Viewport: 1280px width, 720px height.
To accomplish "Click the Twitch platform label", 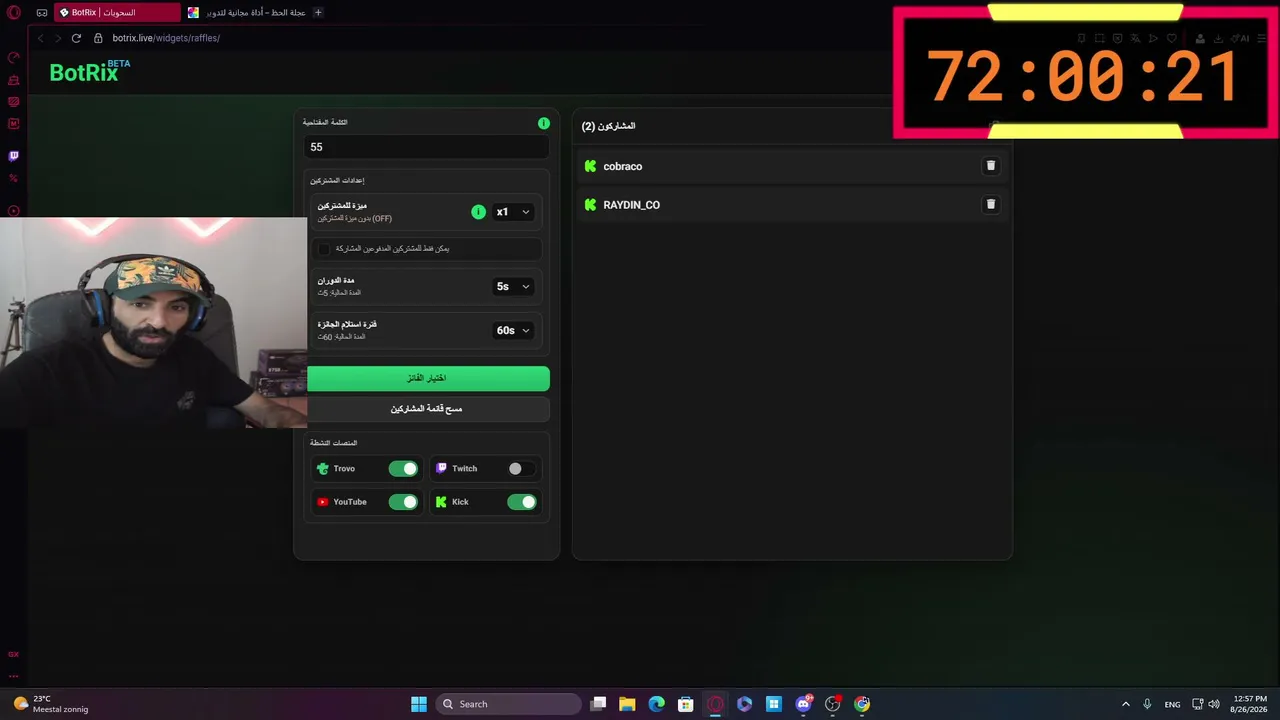I will tap(465, 469).
